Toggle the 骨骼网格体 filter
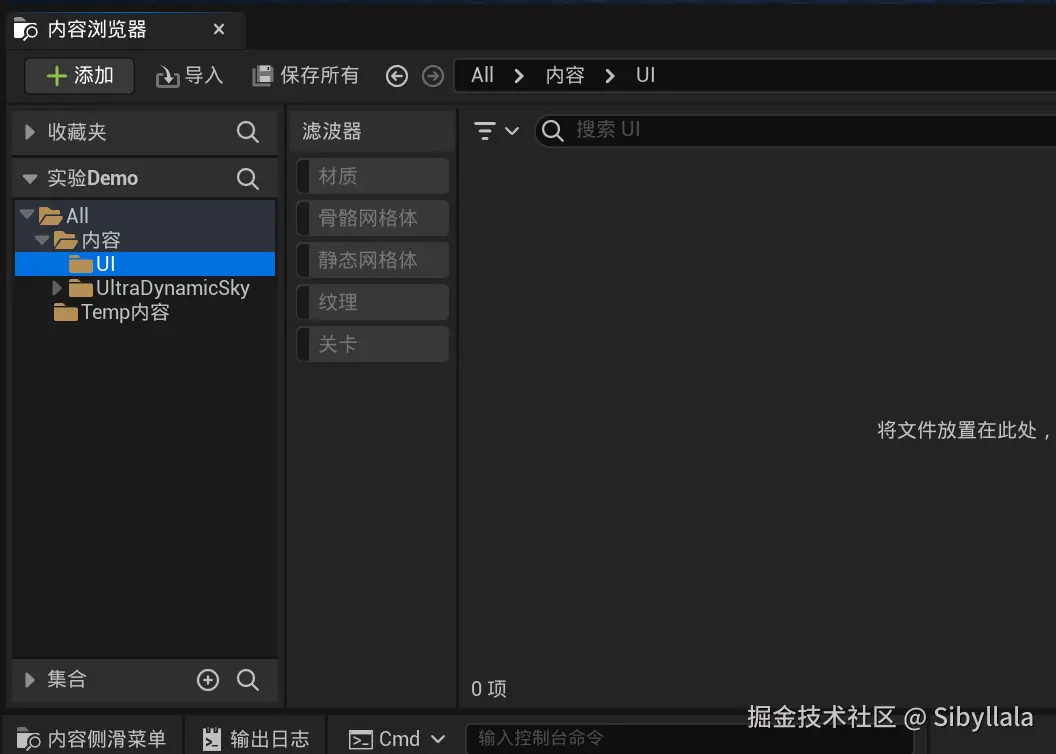This screenshot has width=1056, height=754. click(x=372, y=218)
